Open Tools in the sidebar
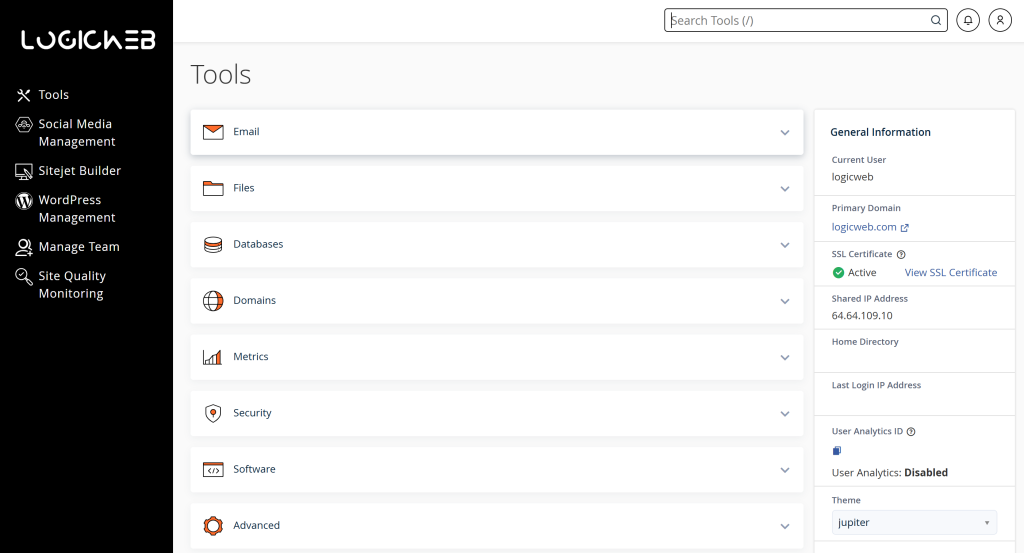The image size is (1024, 553). pyautogui.click(x=53, y=95)
